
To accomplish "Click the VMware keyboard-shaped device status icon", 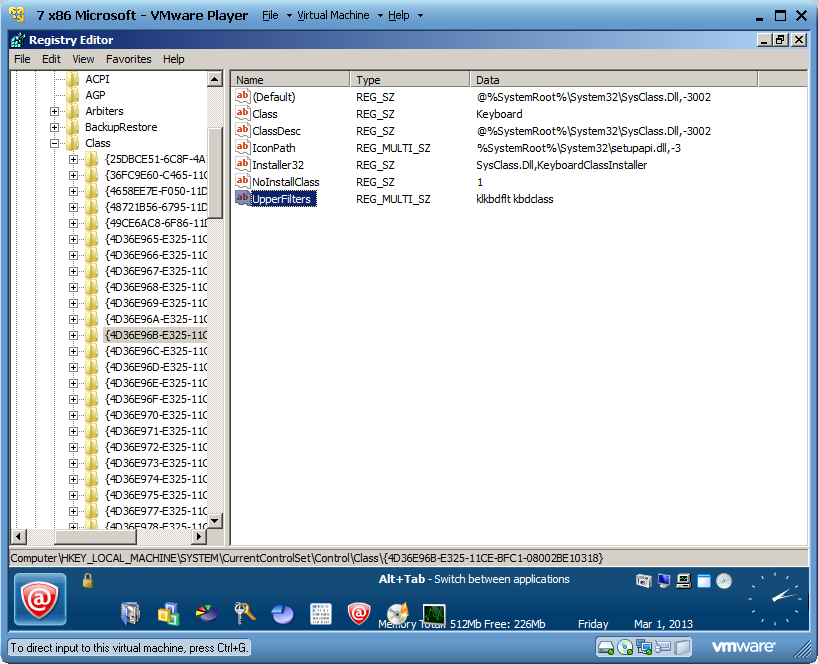I will coord(663,647).
